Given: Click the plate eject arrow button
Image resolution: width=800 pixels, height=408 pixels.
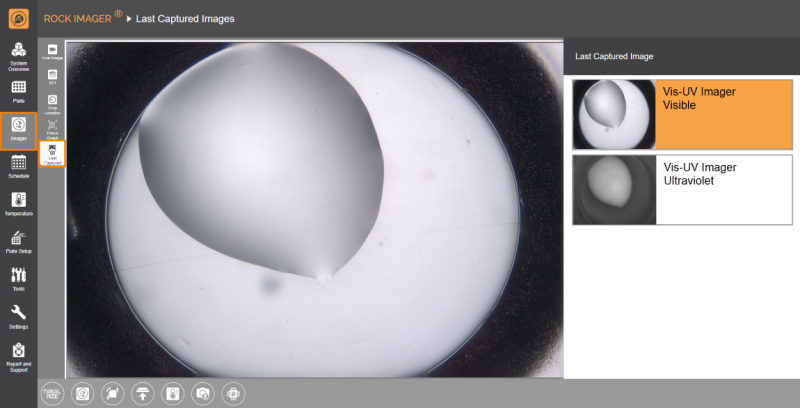Looking at the screenshot, I should click(x=142, y=393).
